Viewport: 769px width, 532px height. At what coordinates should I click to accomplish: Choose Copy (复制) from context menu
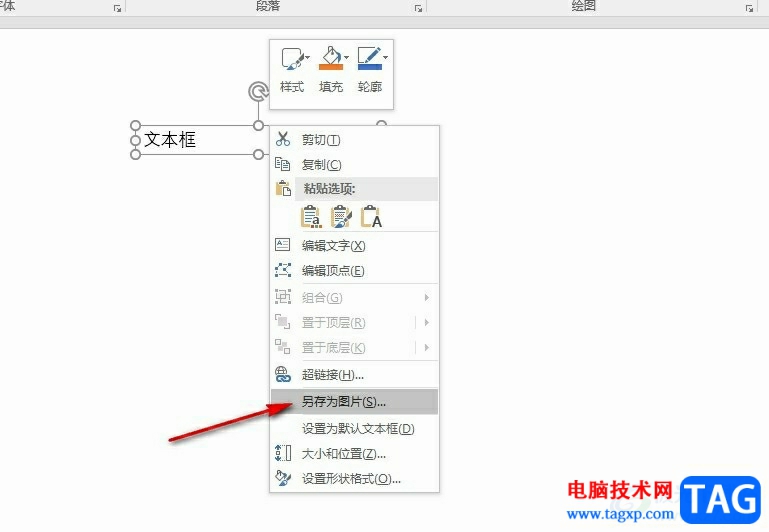(354, 165)
